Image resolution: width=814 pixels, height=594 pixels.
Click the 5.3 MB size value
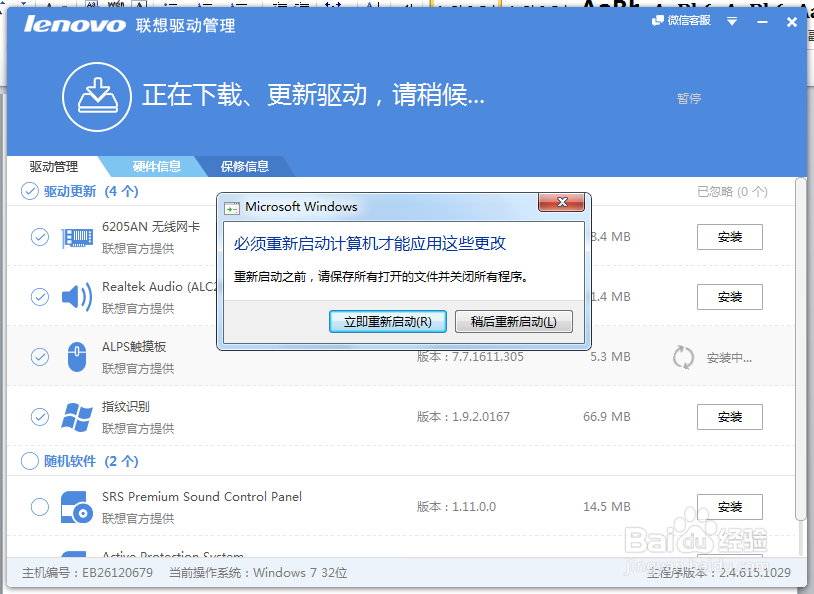coord(610,357)
